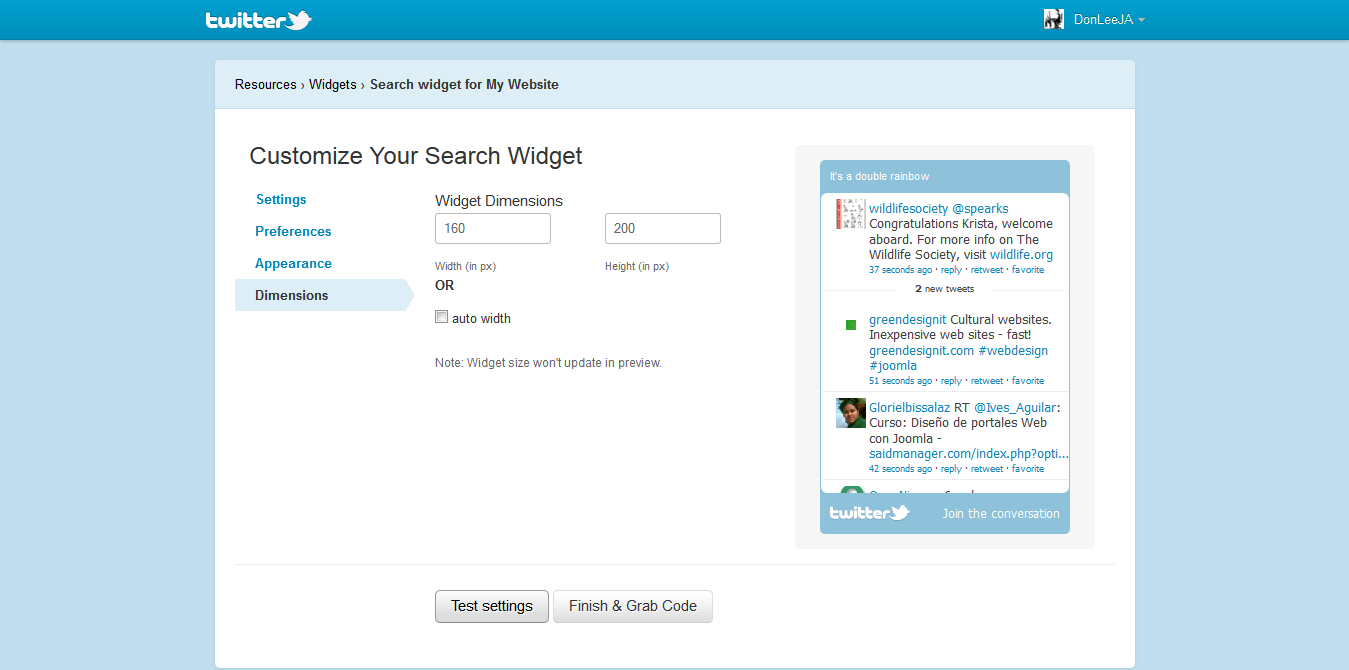Follow the saidmanager.com link
Image resolution: width=1349 pixels, height=670 pixels.
click(968, 454)
